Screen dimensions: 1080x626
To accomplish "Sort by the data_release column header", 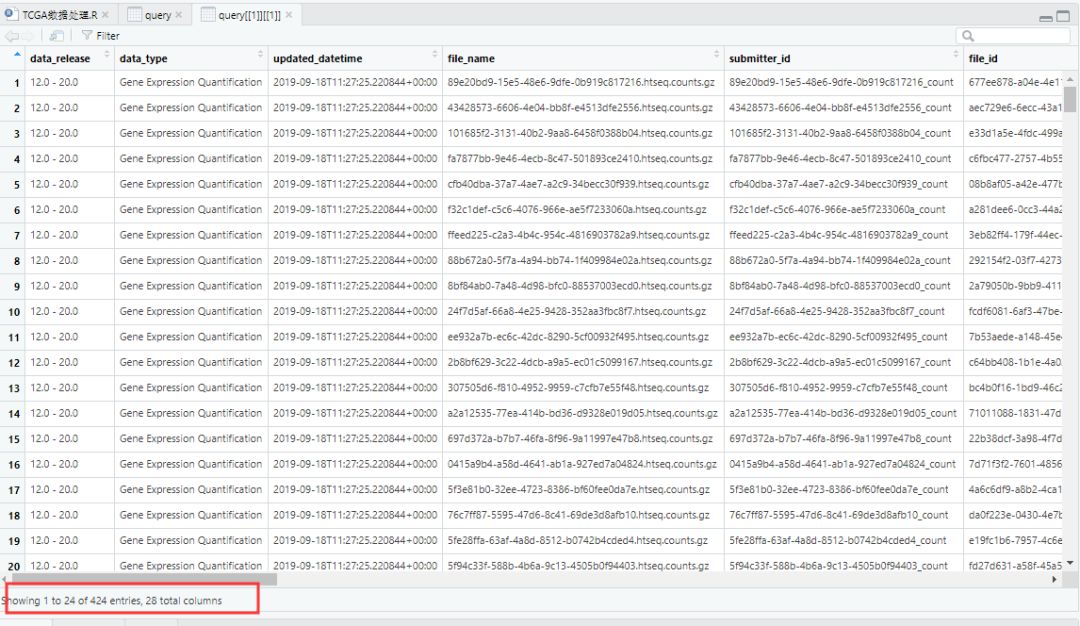I will 69,59.
